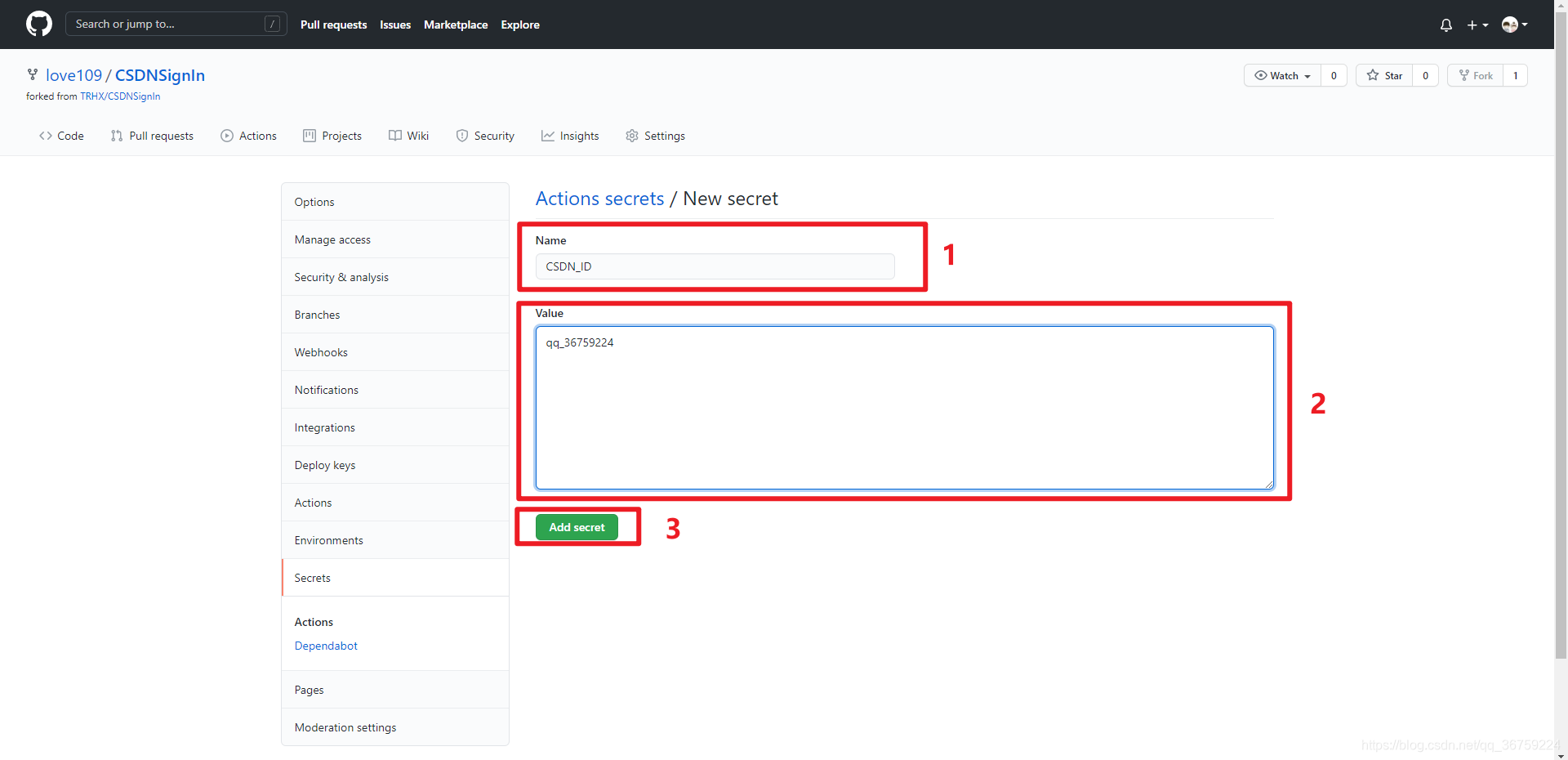The height and width of the screenshot is (760, 1568).
Task: Switch to the Security tab
Action: pos(485,136)
